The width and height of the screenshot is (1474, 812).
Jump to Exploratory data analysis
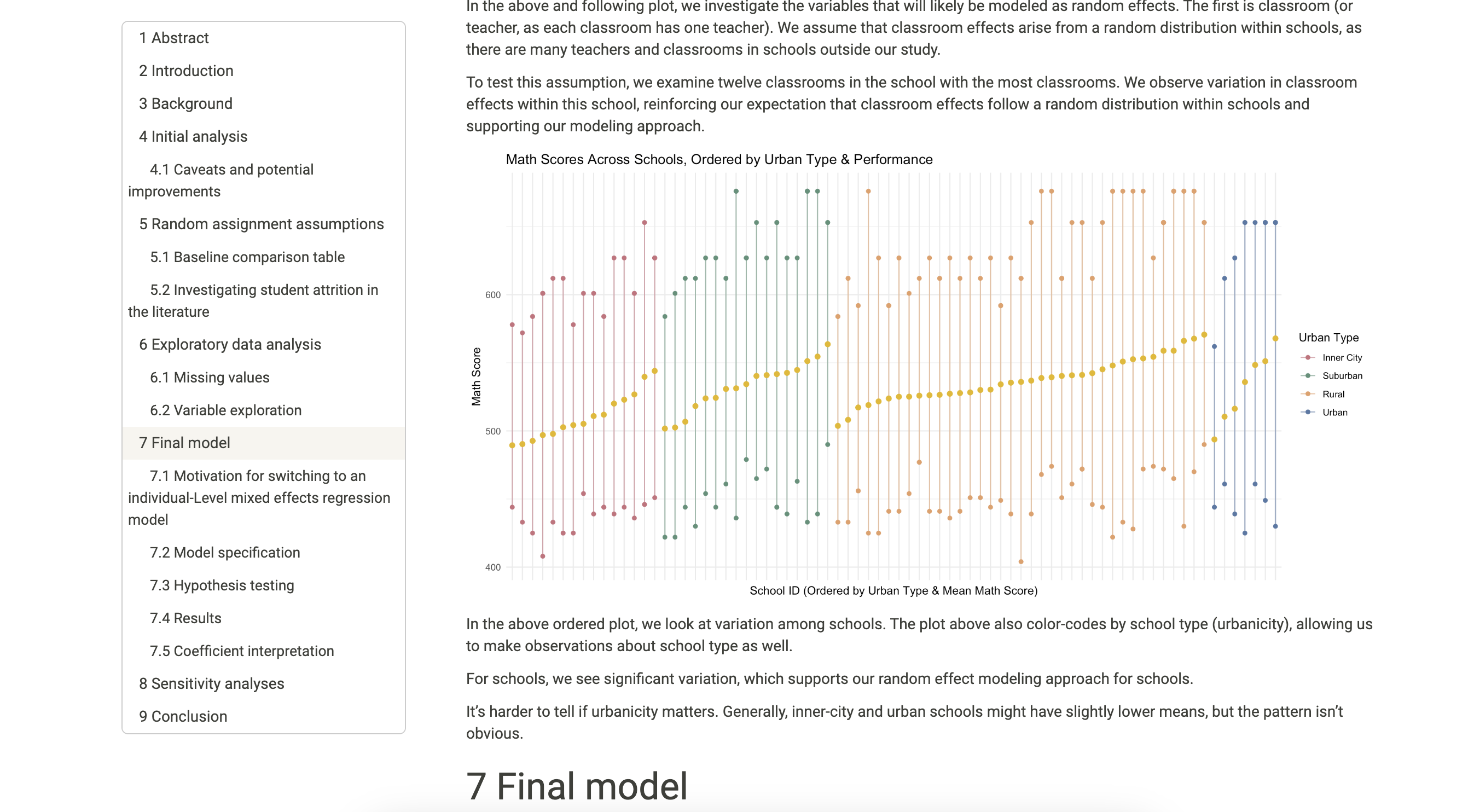(x=229, y=345)
